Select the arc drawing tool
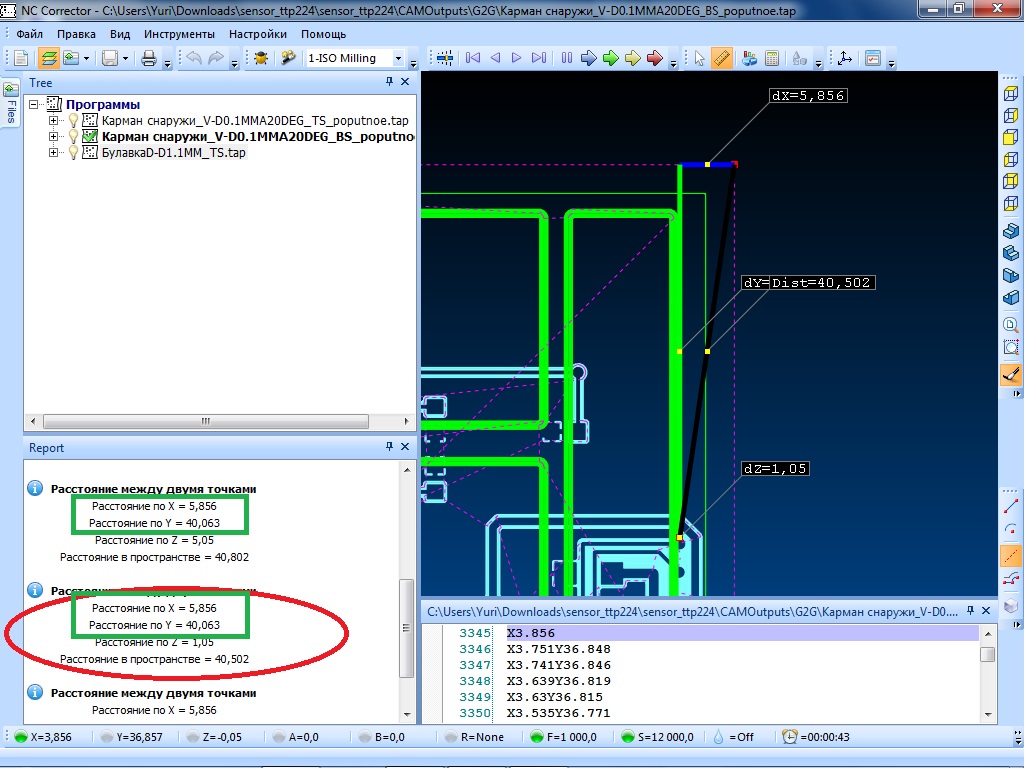This screenshot has height=774, width=1032. pyautogui.click(x=1011, y=530)
